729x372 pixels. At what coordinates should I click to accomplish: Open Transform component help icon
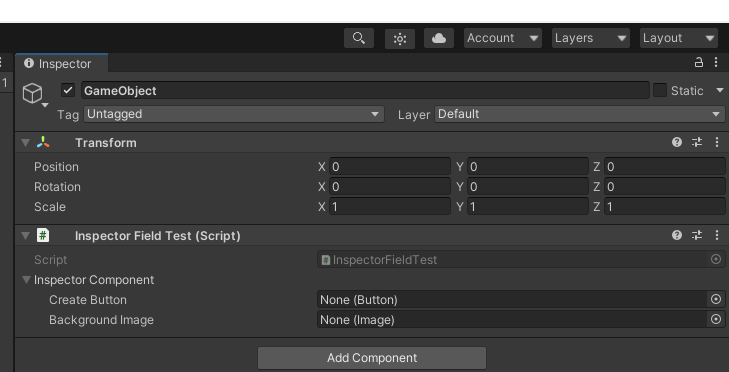(677, 142)
